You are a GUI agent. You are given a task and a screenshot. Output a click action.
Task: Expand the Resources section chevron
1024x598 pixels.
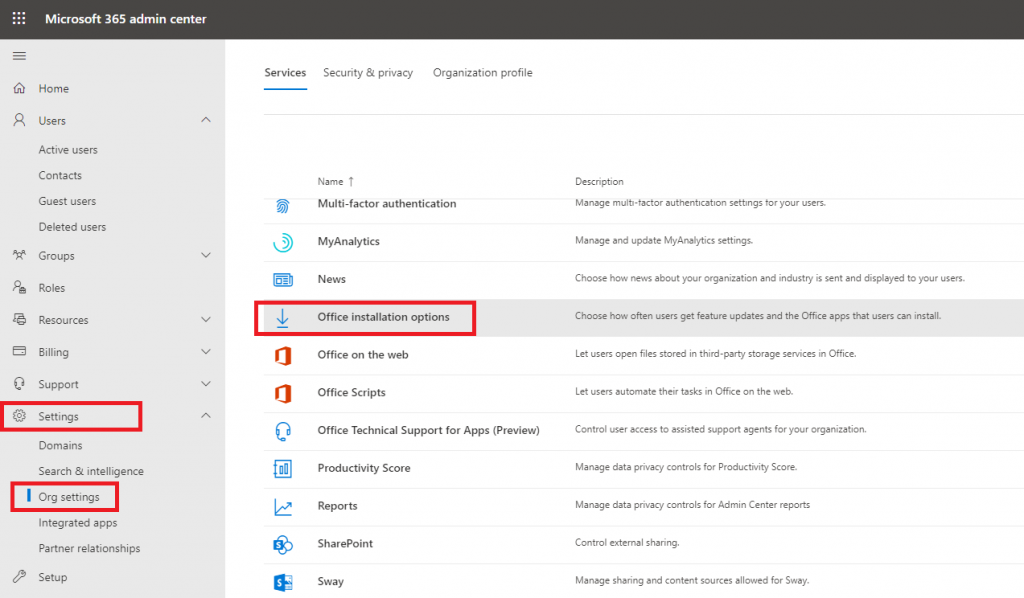[x=206, y=319]
